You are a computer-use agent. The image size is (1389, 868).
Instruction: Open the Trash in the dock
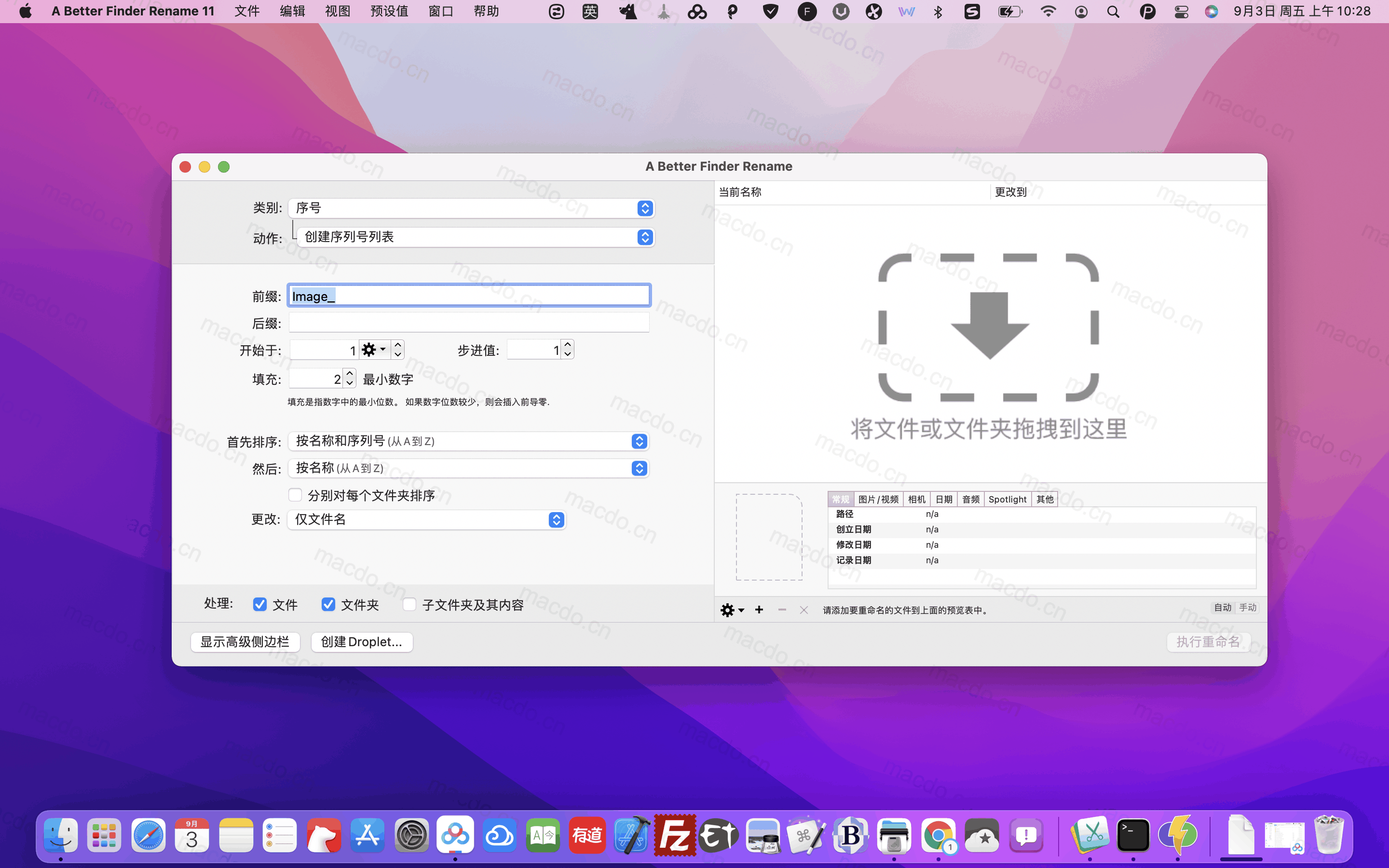click(1329, 835)
